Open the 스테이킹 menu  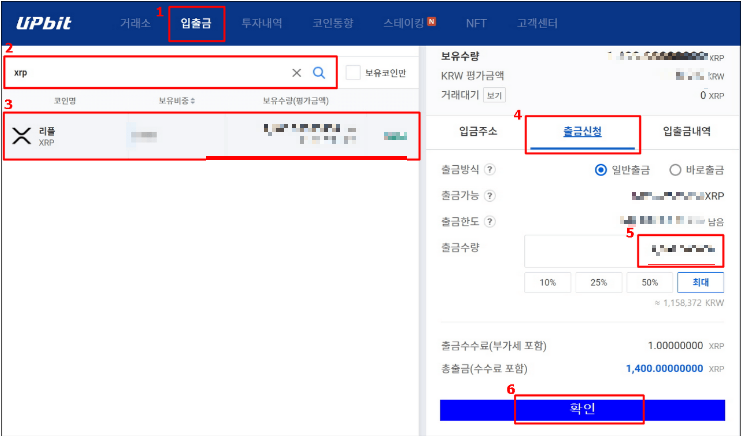tap(404, 23)
